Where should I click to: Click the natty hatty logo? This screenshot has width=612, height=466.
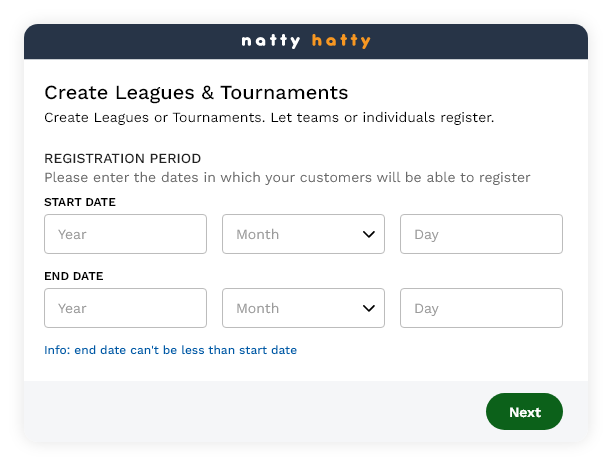pyautogui.click(x=306, y=41)
